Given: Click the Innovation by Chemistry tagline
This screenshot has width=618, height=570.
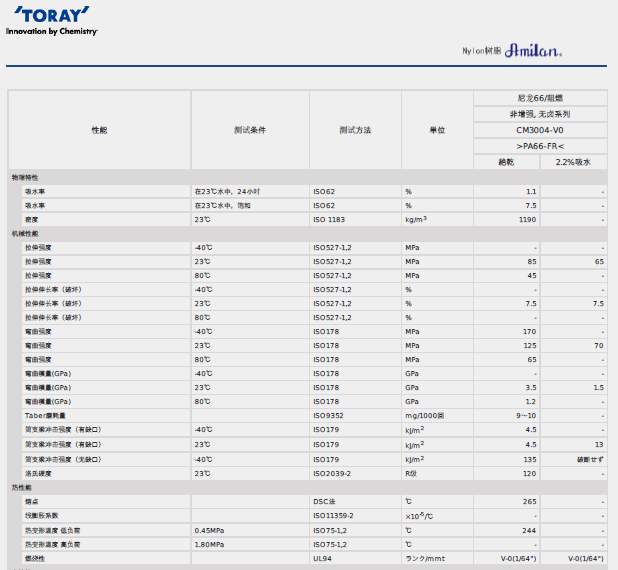Looking at the screenshot, I should [52, 32].
